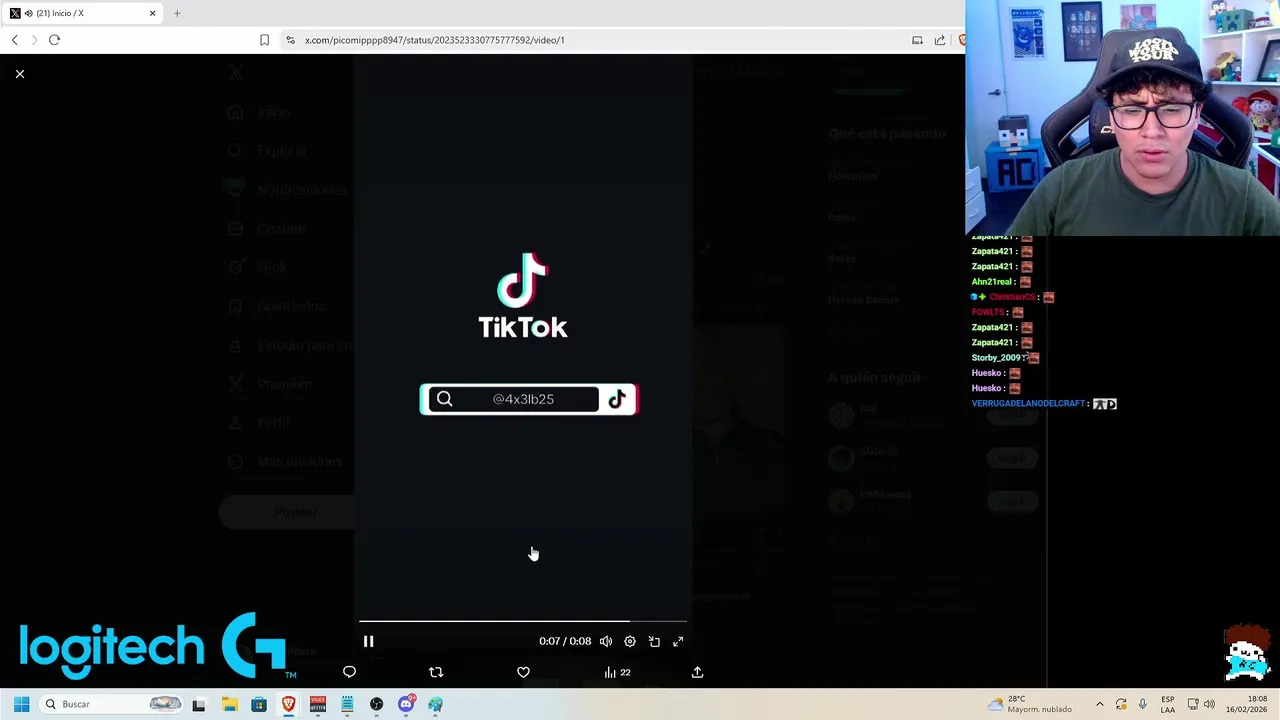Open Voicemeeter app in taskbar

318,704
